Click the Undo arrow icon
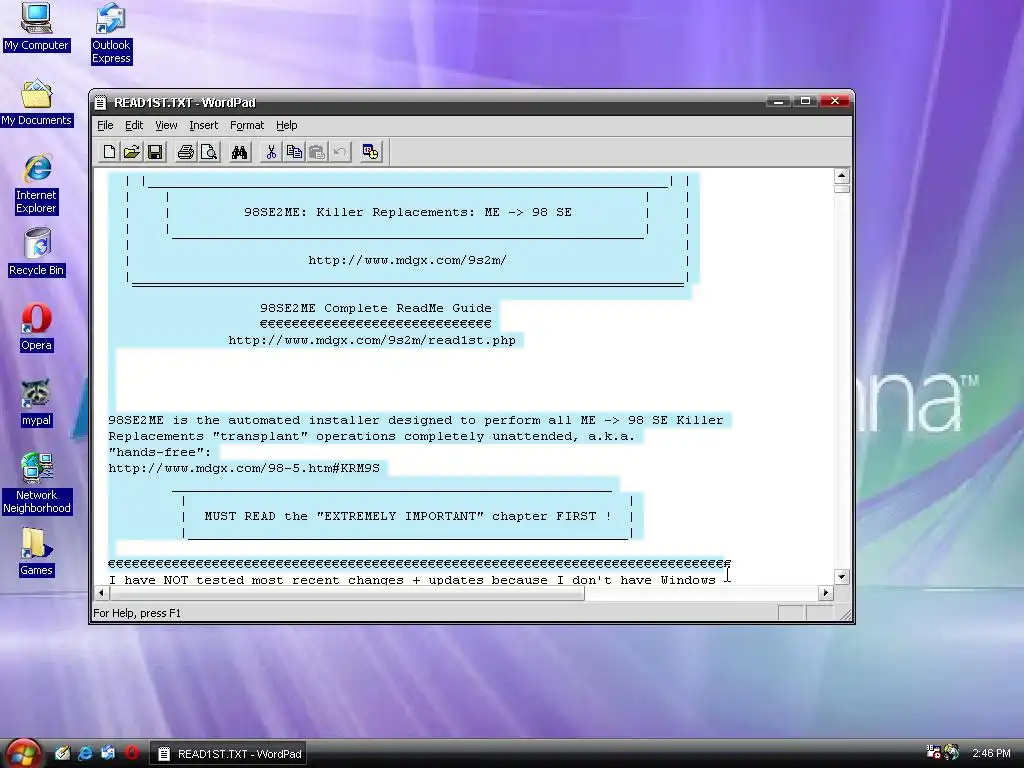The height and width of the screenshot is (768, 1024). click(x=340, y=152)
